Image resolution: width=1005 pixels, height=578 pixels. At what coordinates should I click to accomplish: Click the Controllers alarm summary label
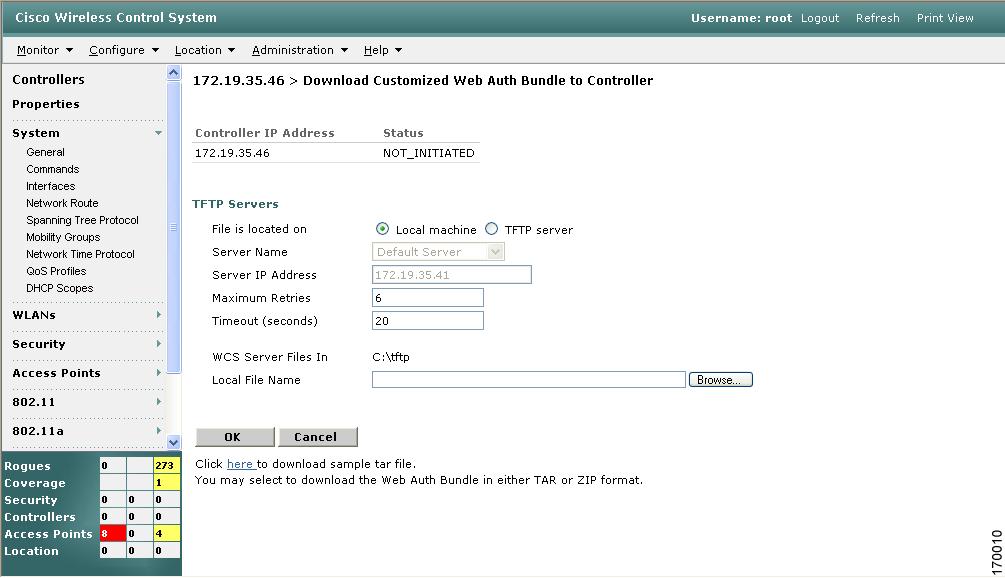[x=40, y=517]
